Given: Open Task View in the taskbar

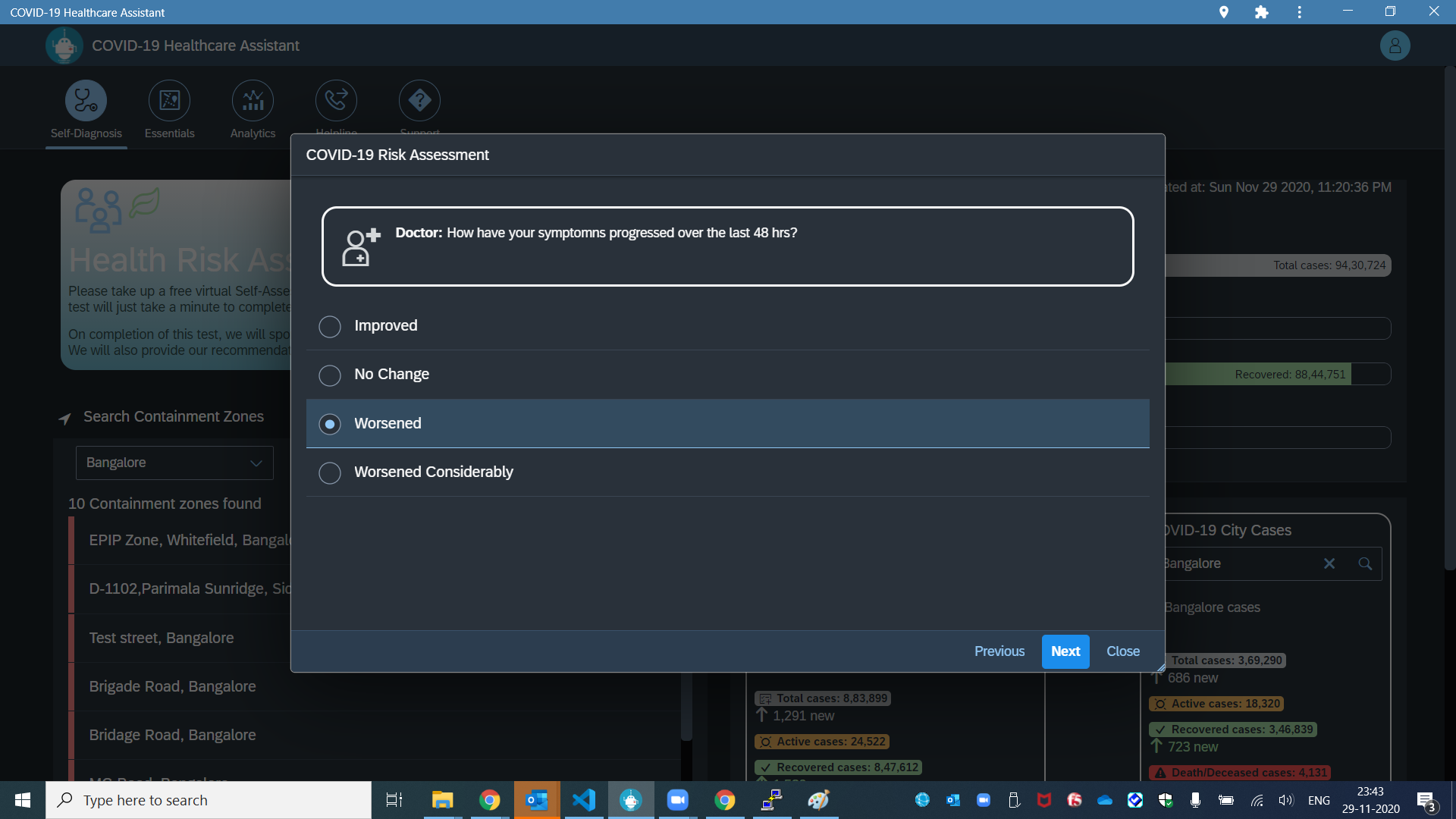Looking at the screenshot, I should [394, 800].
